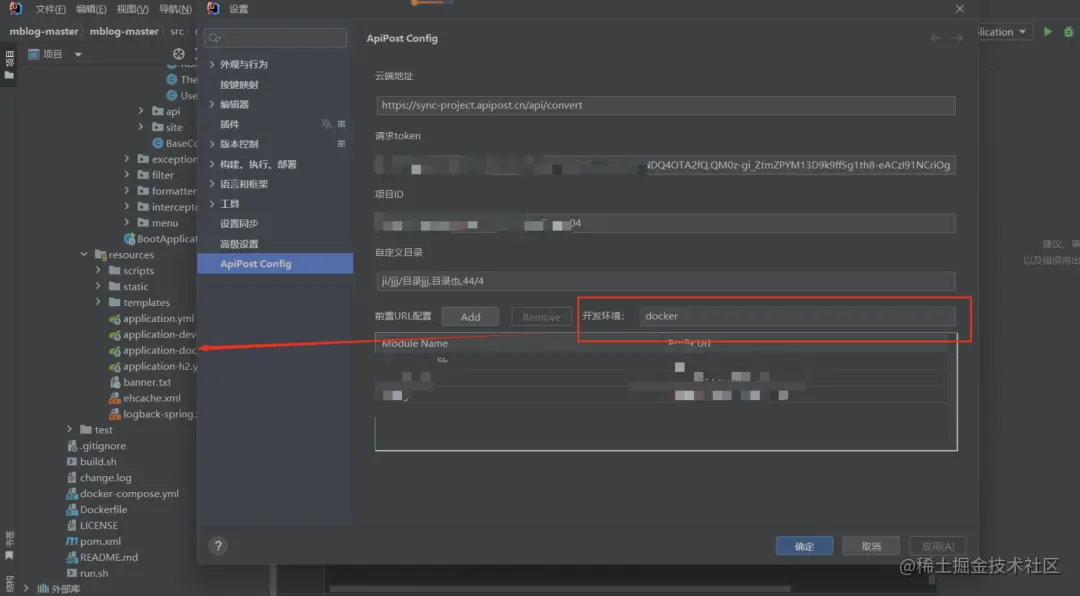Select the static folder icon
This screenshot has width=1080, height=596.
click(x=115, y=286)
